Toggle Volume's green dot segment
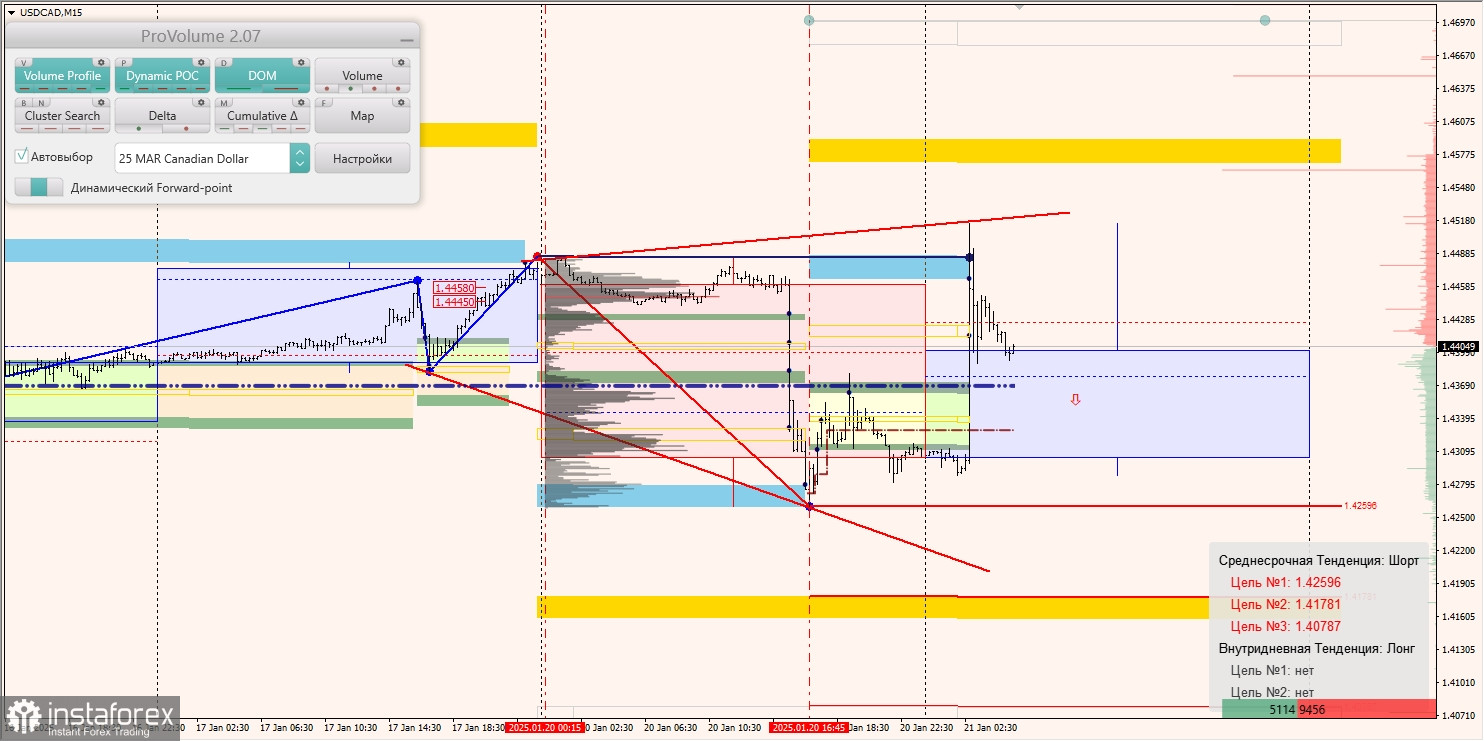Screen dimensions: 1484x741 pyautogui.click(x=350, y=88)
